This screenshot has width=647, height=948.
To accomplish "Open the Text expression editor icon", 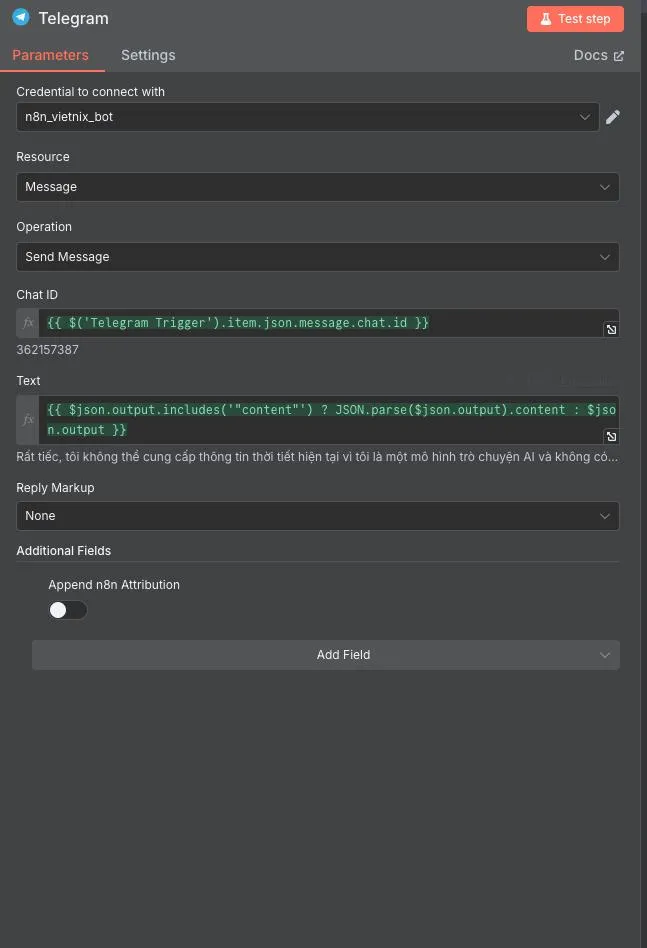I will tap(611, 436).
